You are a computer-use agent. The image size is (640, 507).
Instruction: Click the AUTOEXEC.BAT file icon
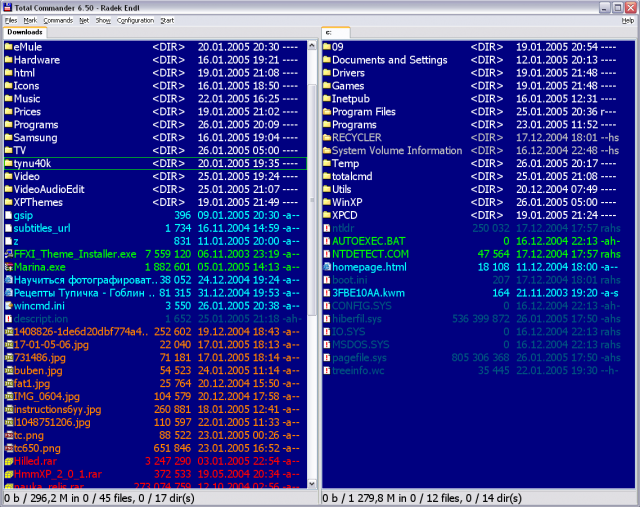coord(325,241)
